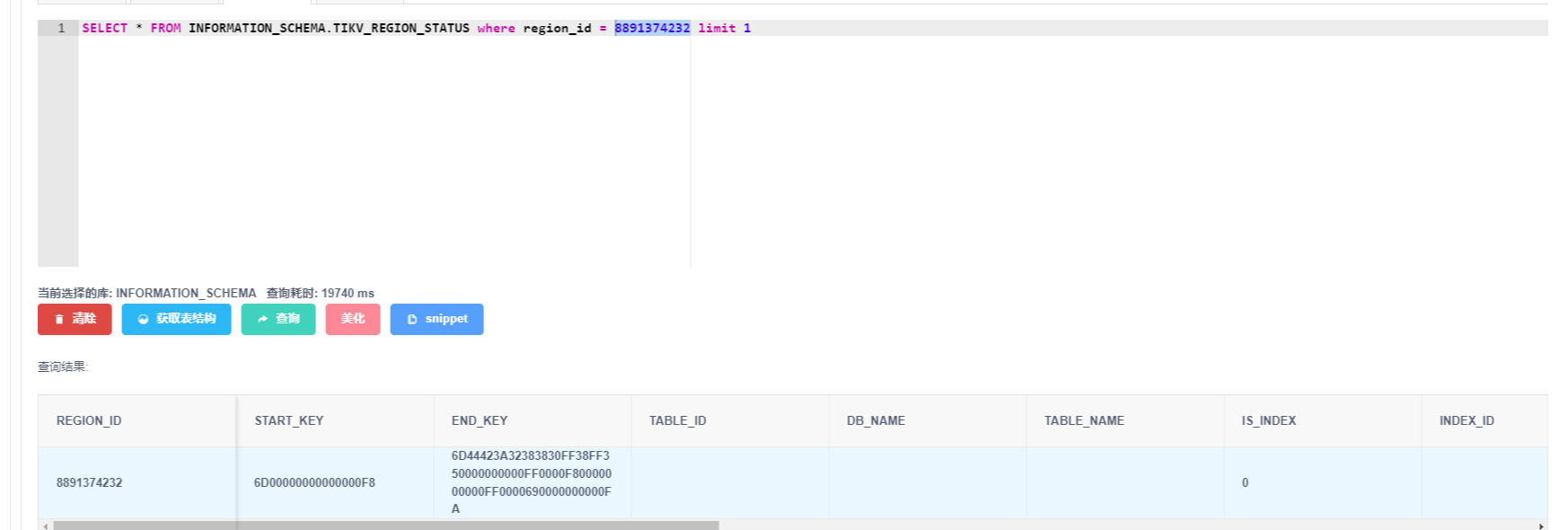Click the DB_NAME column header
Screen dimensions: 1568x530
coord(876,420)
